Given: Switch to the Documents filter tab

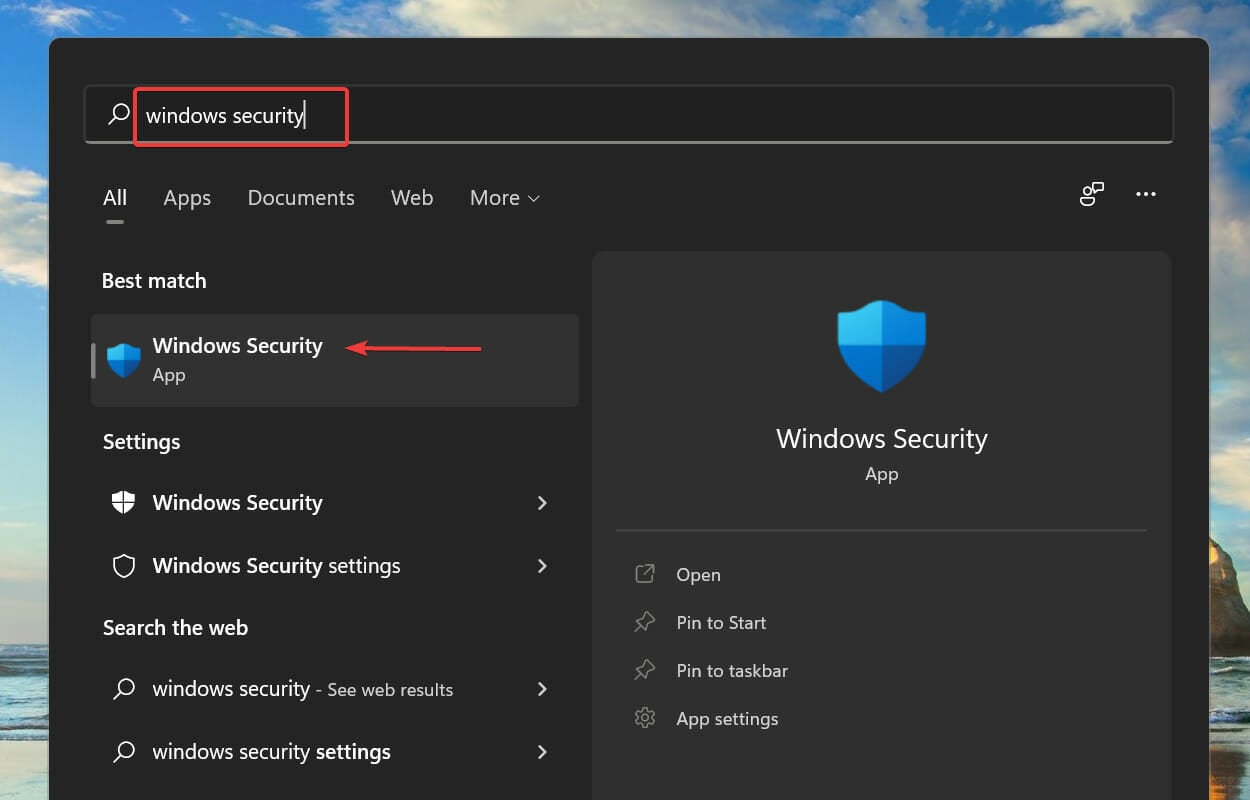Looking at the screenshot, I should 301,198.
